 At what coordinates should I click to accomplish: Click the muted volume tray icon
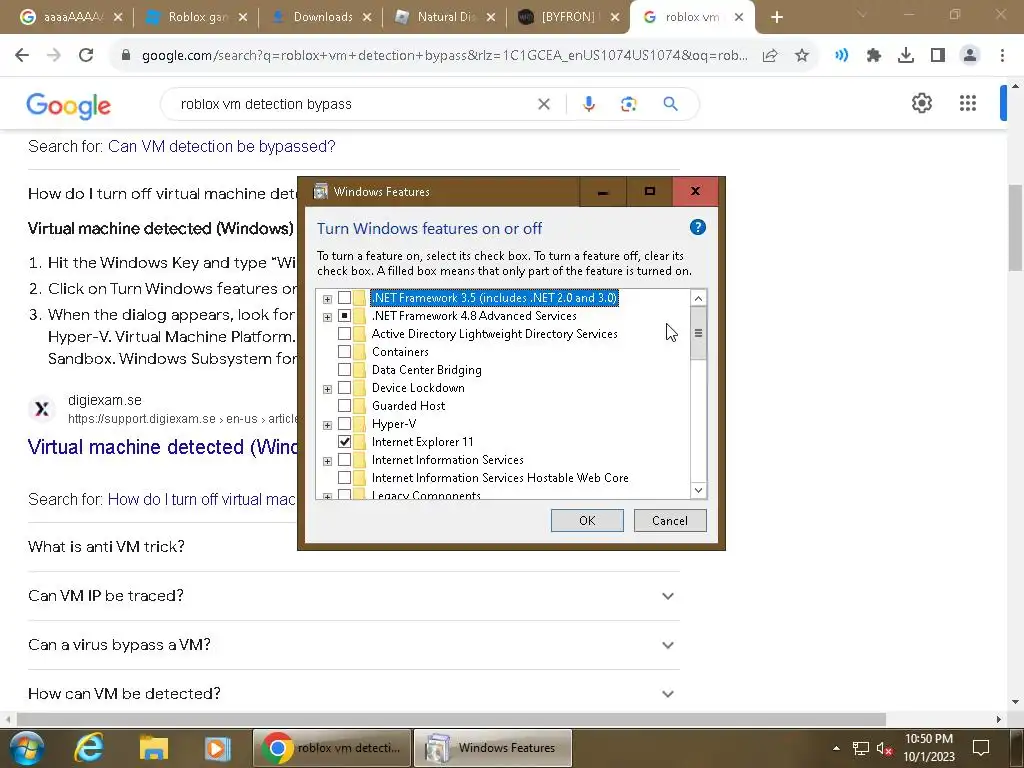point(884,748)
